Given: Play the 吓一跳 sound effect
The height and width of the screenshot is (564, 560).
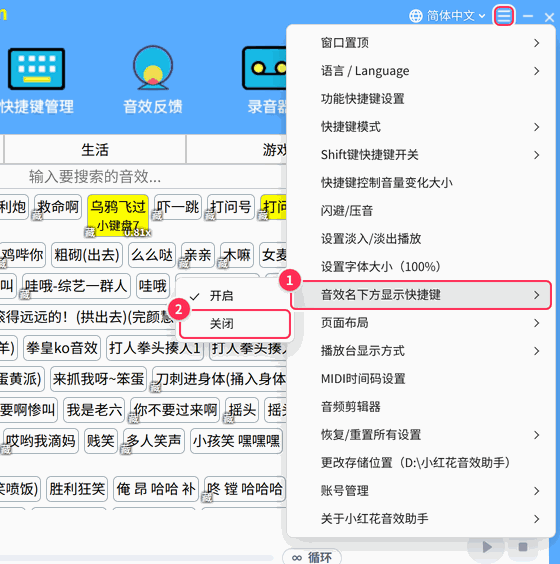Looking at the screenshot, I should [x=178, y=207].
